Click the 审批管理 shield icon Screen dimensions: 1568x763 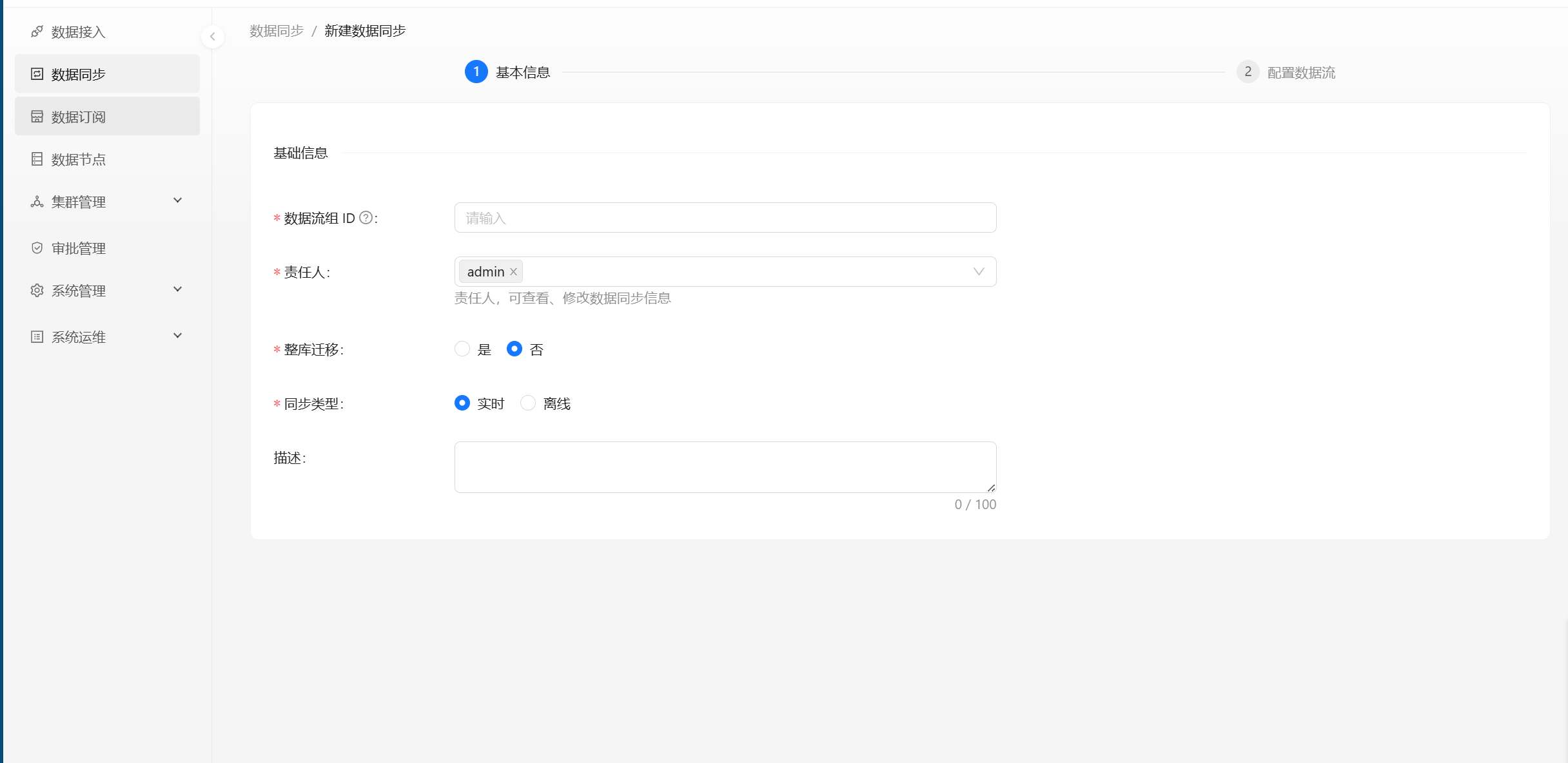37,248
